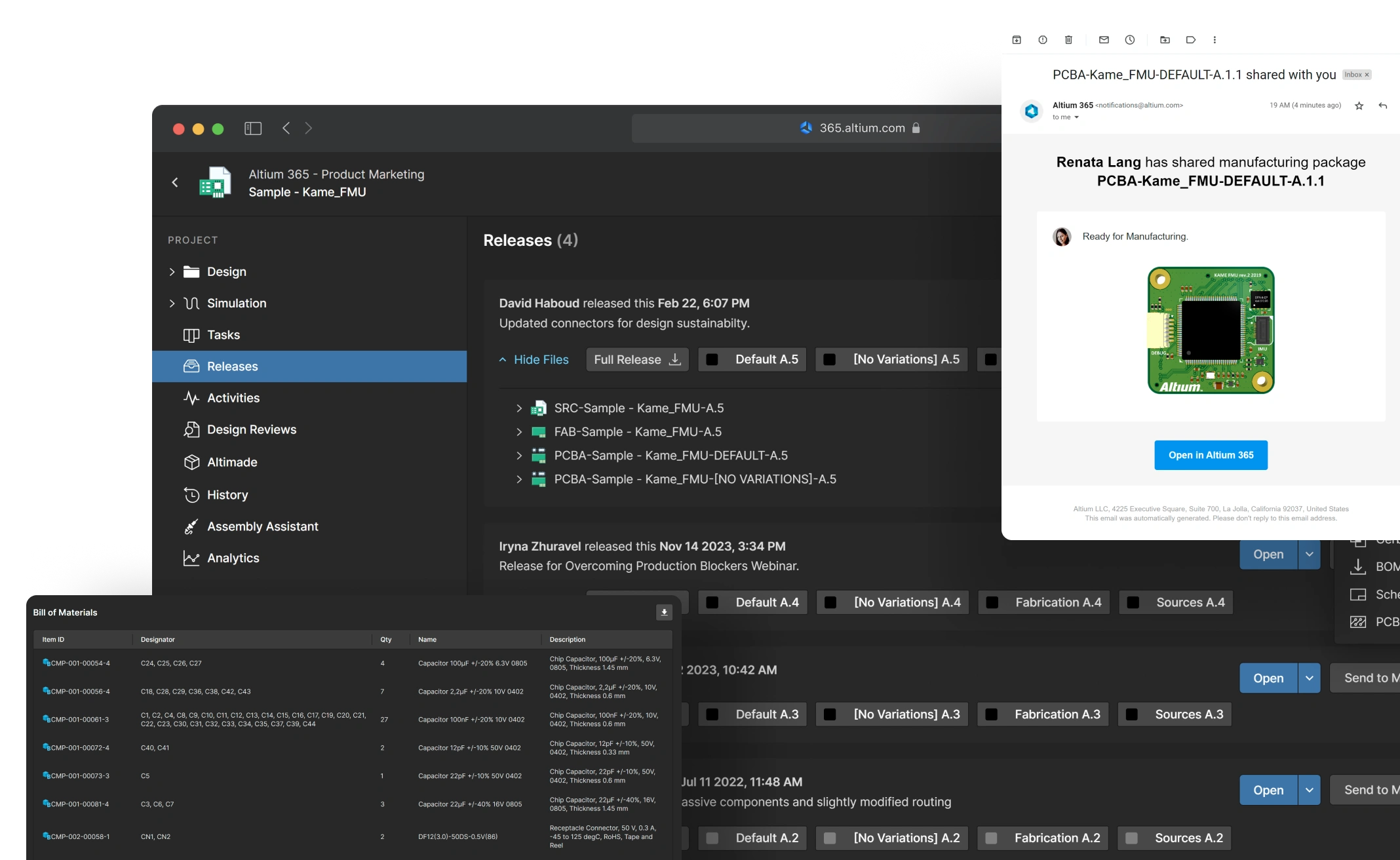This screenshot has width=1400, height=860.
Task: Click the snooze clock icon in email toolbar
Action: point(1130,40)
